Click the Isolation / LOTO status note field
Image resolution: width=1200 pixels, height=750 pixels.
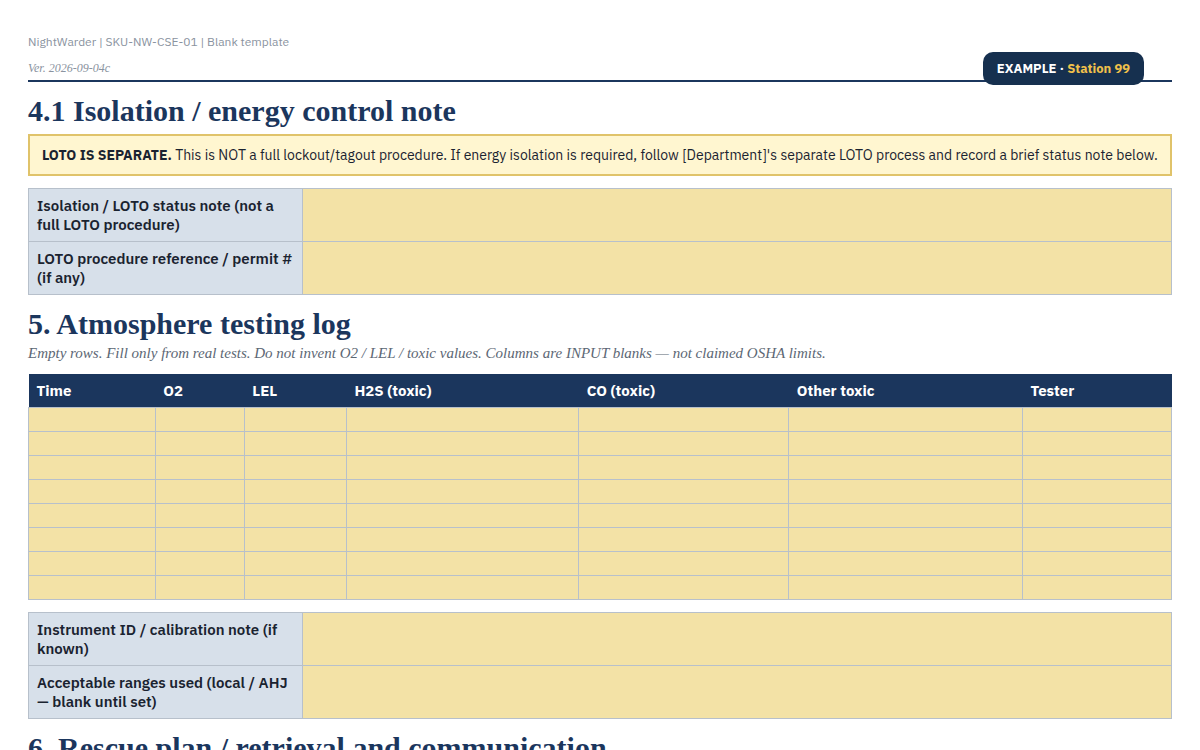pyautogui.click(x=737, y=215)
